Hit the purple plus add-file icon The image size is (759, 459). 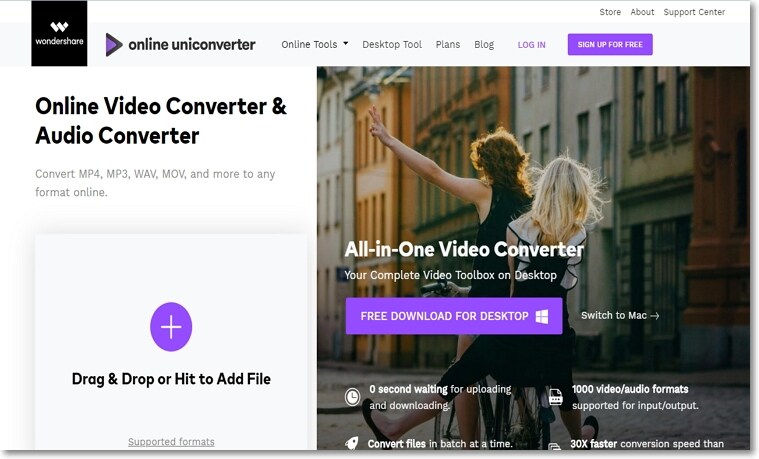coord(171,327)
